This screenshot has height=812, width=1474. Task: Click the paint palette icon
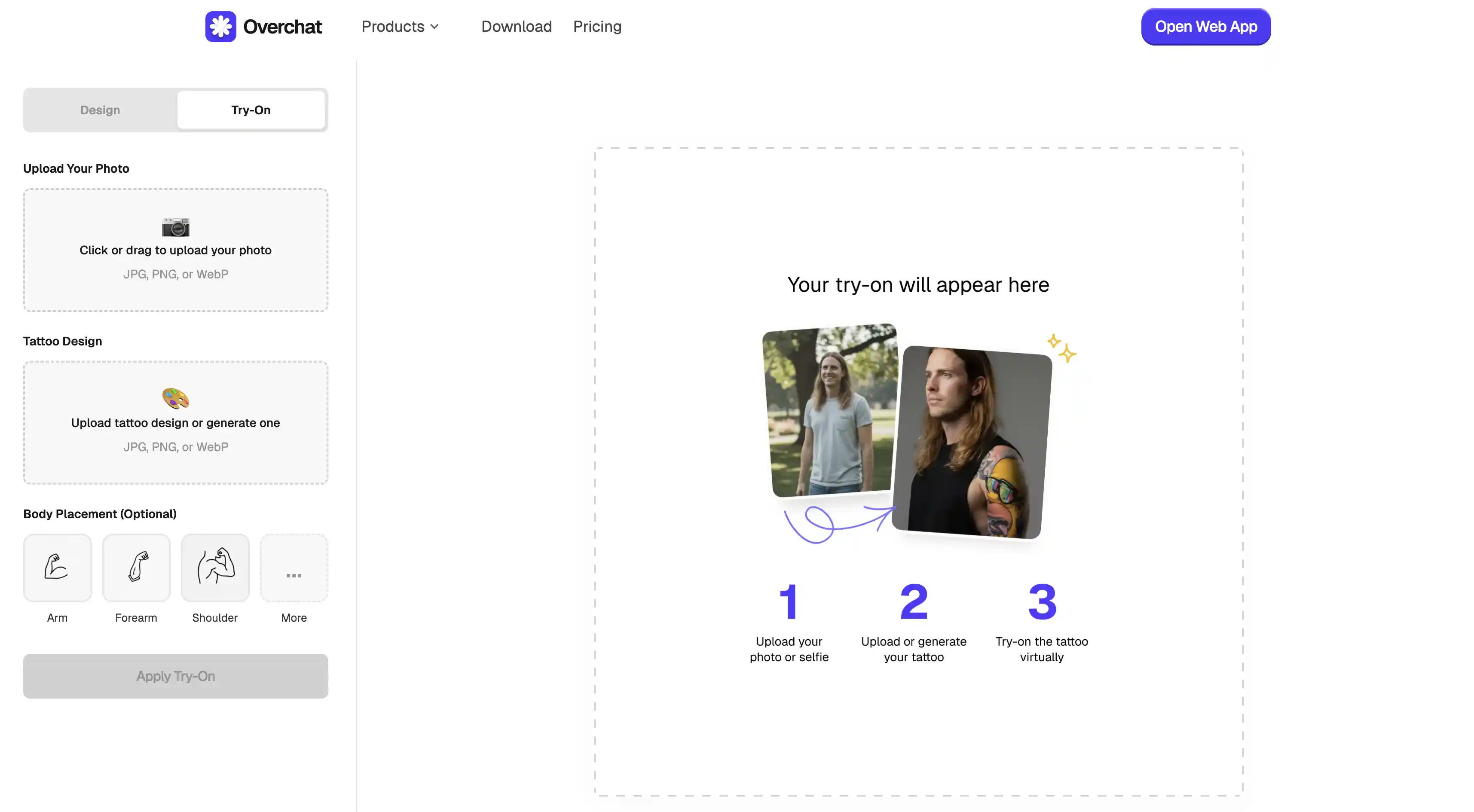pos(176,398)
